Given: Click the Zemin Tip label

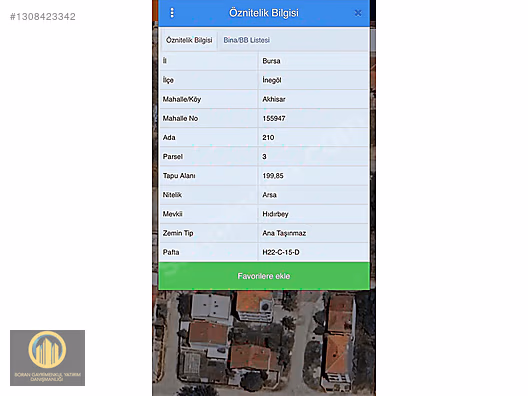Looking at the screenshot, I should point(178,233).
